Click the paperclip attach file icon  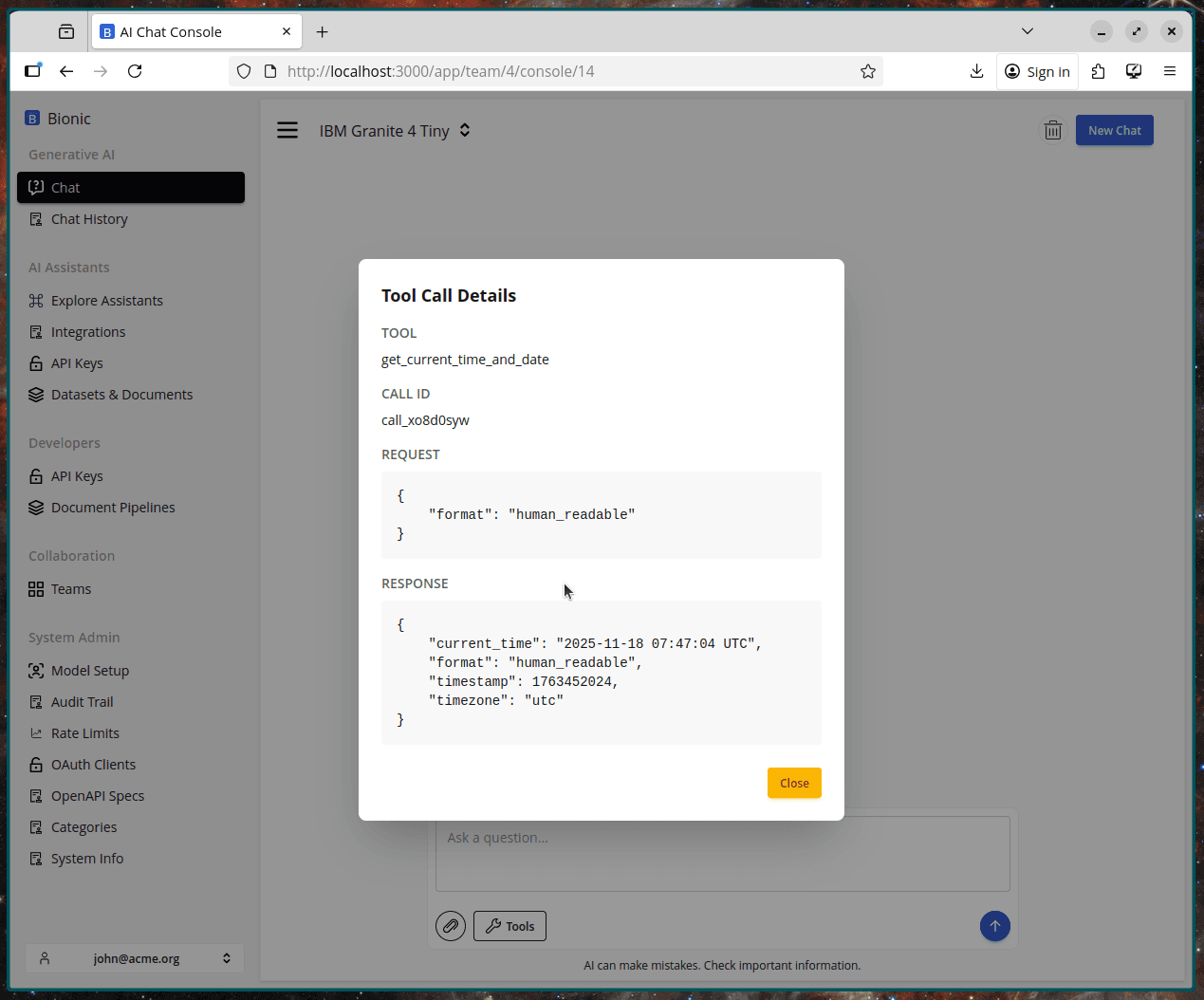pos(451,926)
